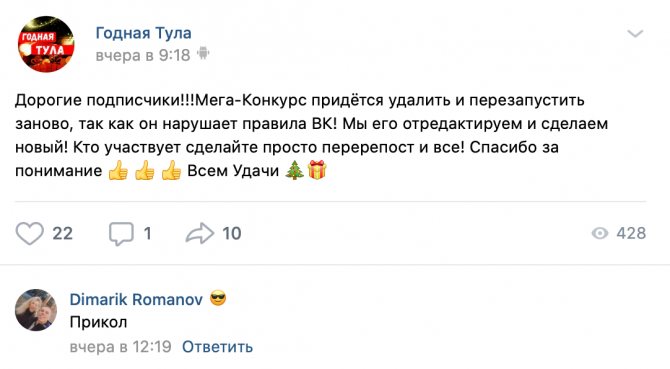This screenshot has height=369, width=670.
Task: Click the comment timestamp вчера в 12:19
Action: click(120, 347)
